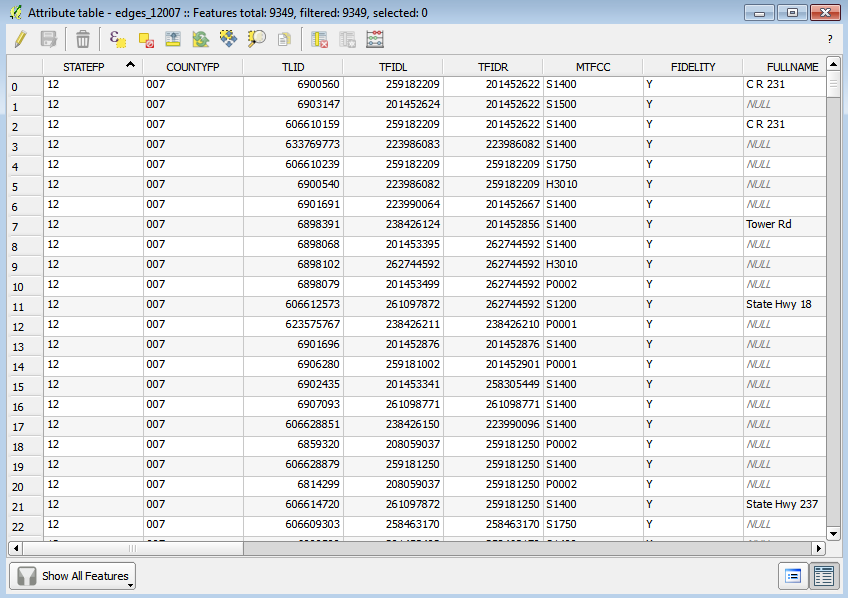The height and width of the screenshot is (598, 848).
Task: Move selection to top icon
Action: click(173, 39)
